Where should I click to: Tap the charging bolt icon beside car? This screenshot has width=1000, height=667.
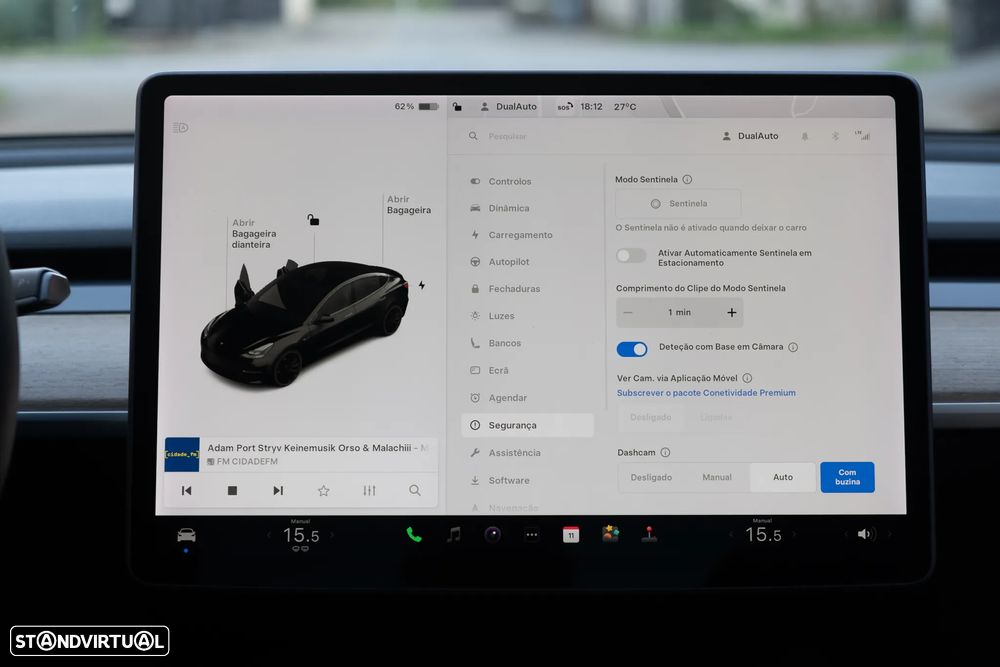point(422,285)
